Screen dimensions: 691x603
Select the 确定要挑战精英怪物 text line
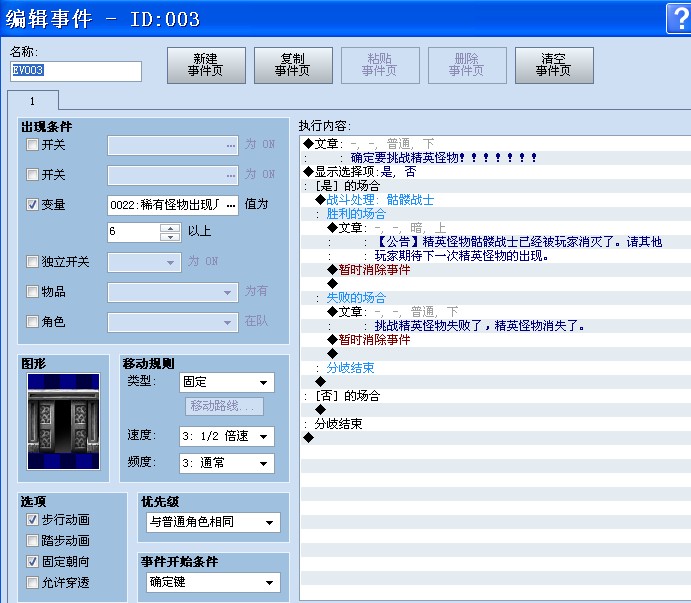tap(443, 158)
